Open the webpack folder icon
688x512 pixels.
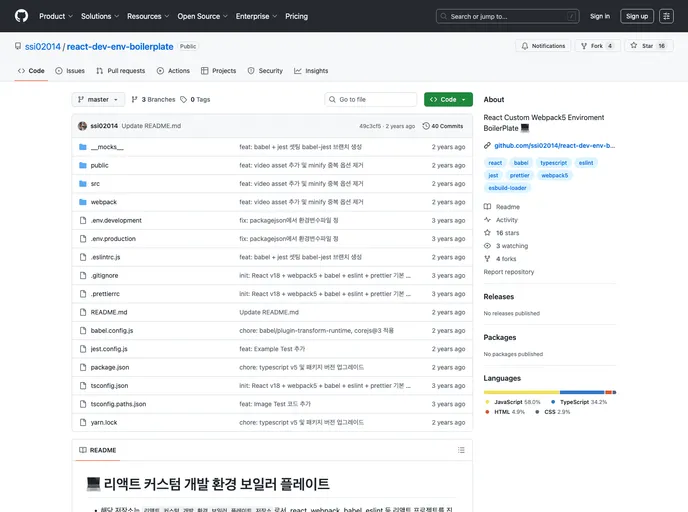click(83, 202)
